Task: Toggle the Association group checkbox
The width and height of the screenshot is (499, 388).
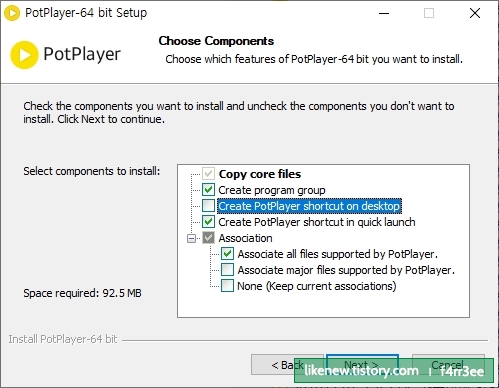Action: click(208, 238)
